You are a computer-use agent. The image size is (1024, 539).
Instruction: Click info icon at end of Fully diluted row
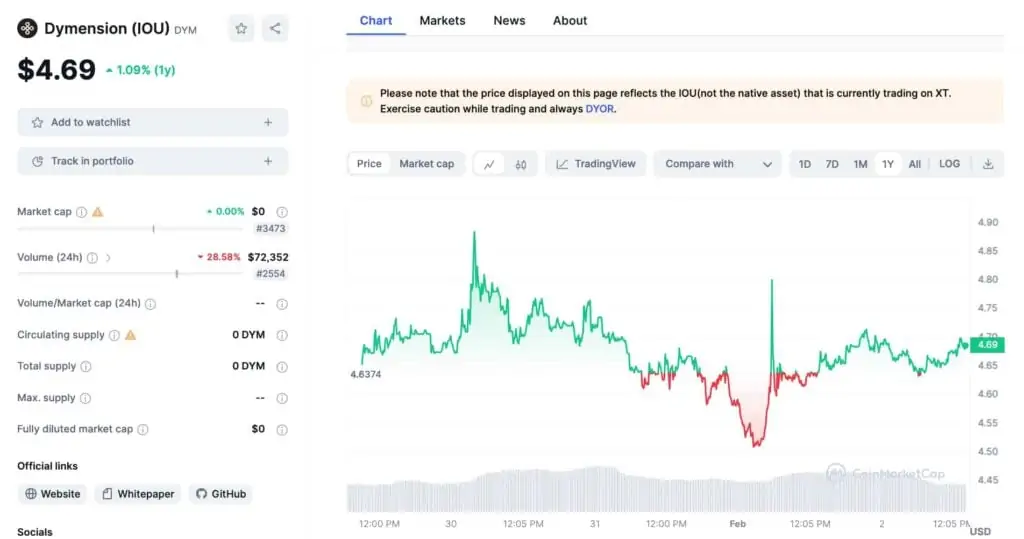click(x=281, y=429)
